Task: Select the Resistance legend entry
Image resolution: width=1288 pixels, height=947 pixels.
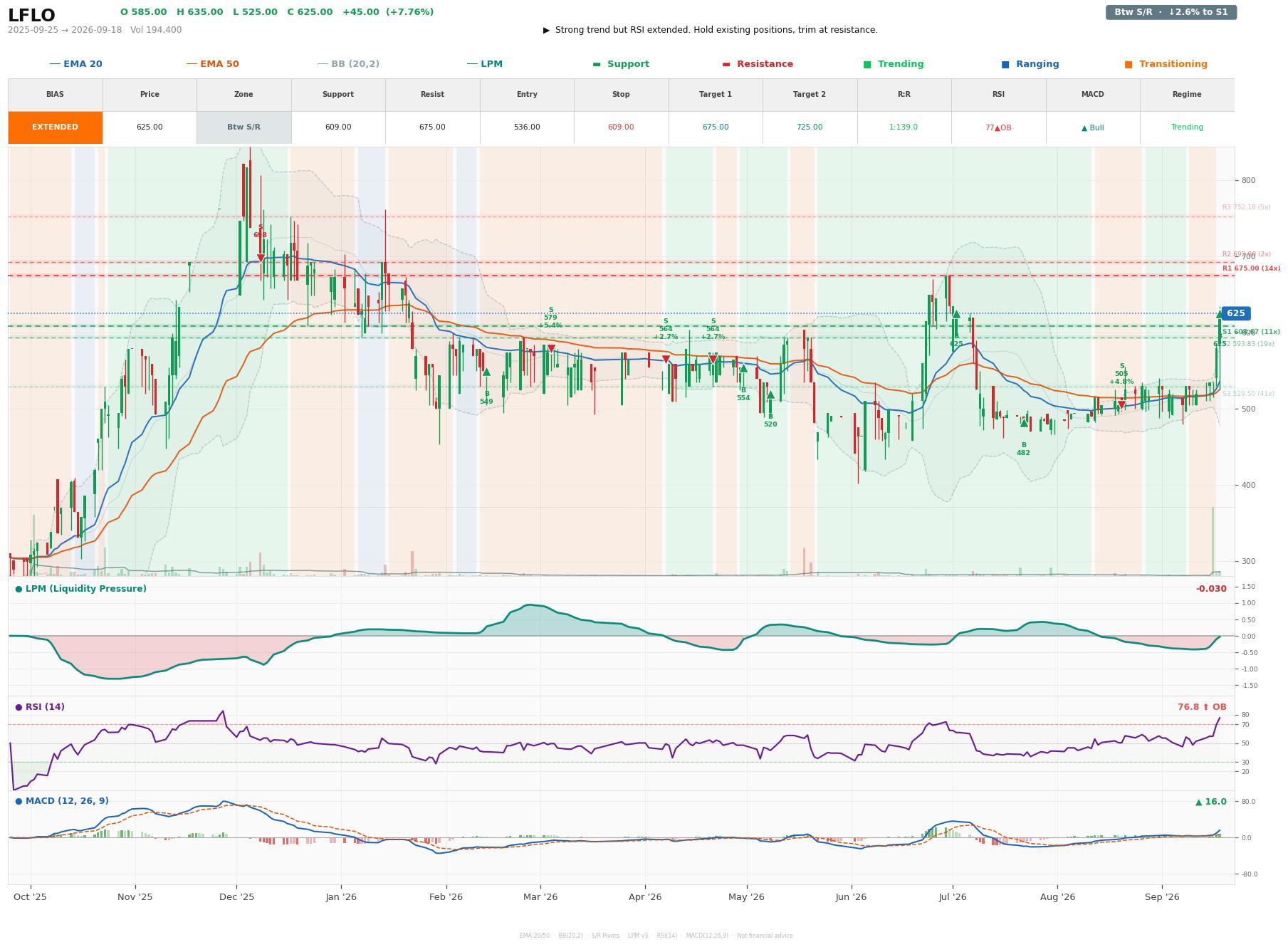Action: pos(758,64)
